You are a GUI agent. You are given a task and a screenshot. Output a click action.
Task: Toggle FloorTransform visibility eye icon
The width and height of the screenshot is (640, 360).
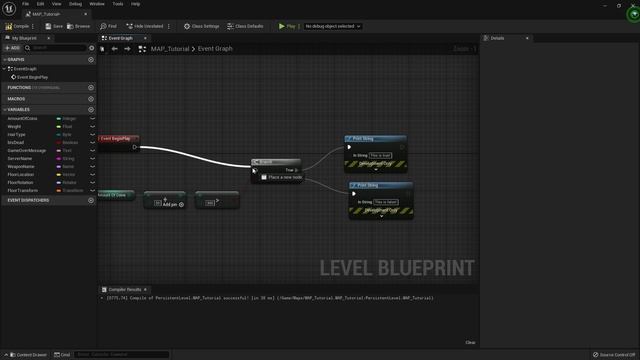coord(92,191)
